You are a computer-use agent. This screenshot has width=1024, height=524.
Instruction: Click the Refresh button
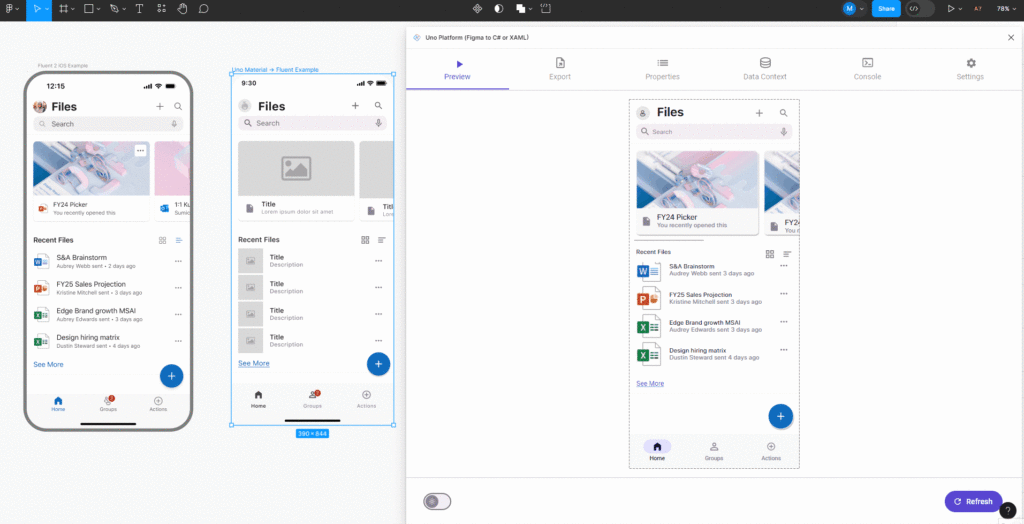pos(972,501)
